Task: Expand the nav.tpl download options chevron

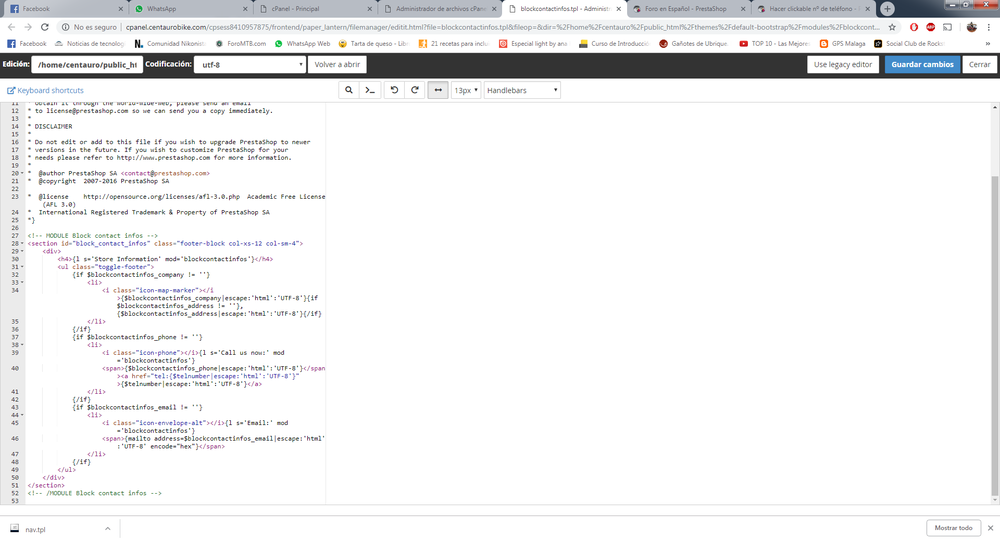Action: point(108,529)
